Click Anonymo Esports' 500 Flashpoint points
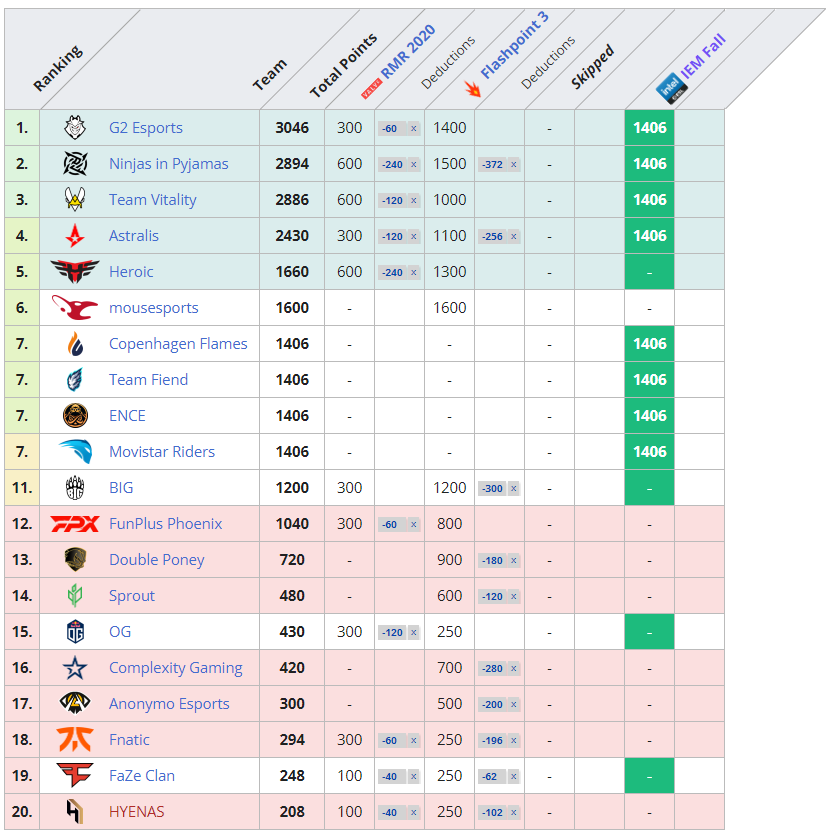The image size is (834, 837). coord(450,704)
